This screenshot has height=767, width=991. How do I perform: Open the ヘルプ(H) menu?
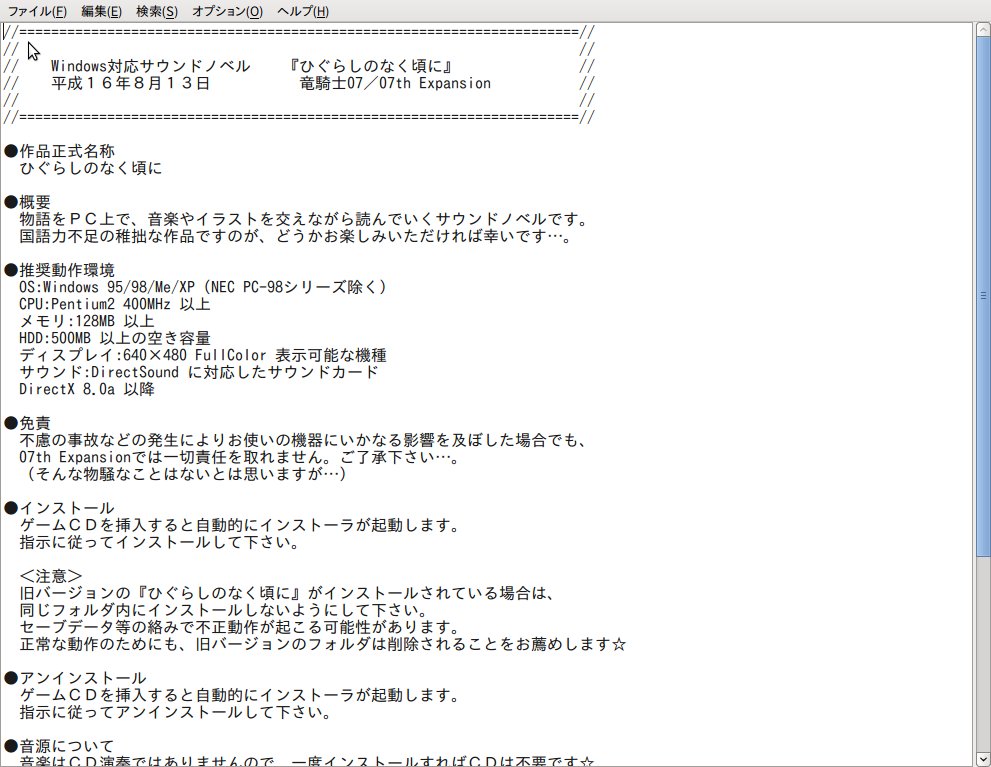pyautogui.click(x=303, y=11)
